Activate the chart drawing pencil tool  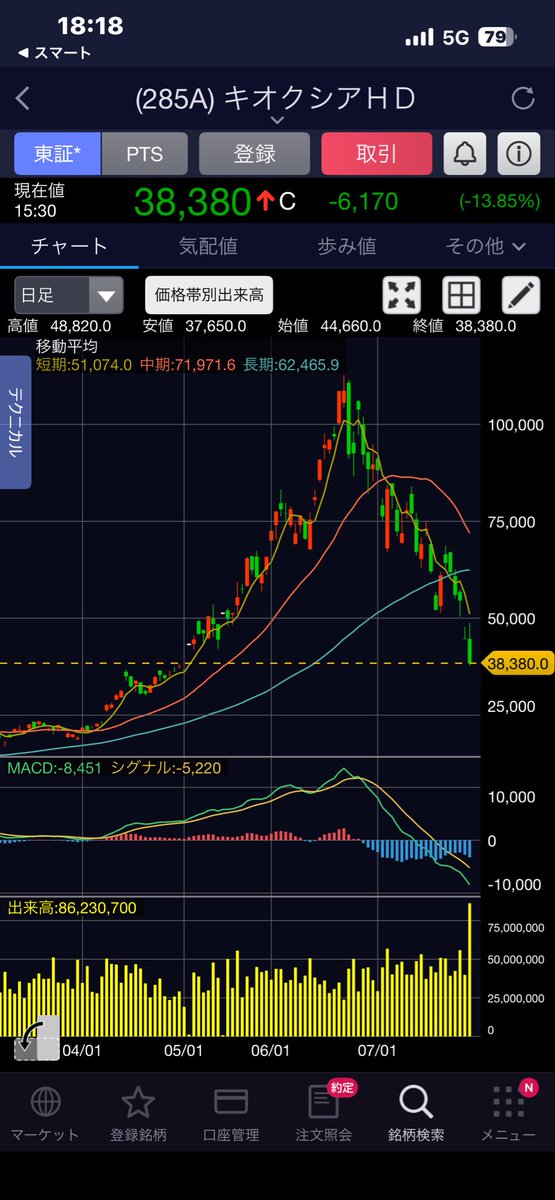520,295
